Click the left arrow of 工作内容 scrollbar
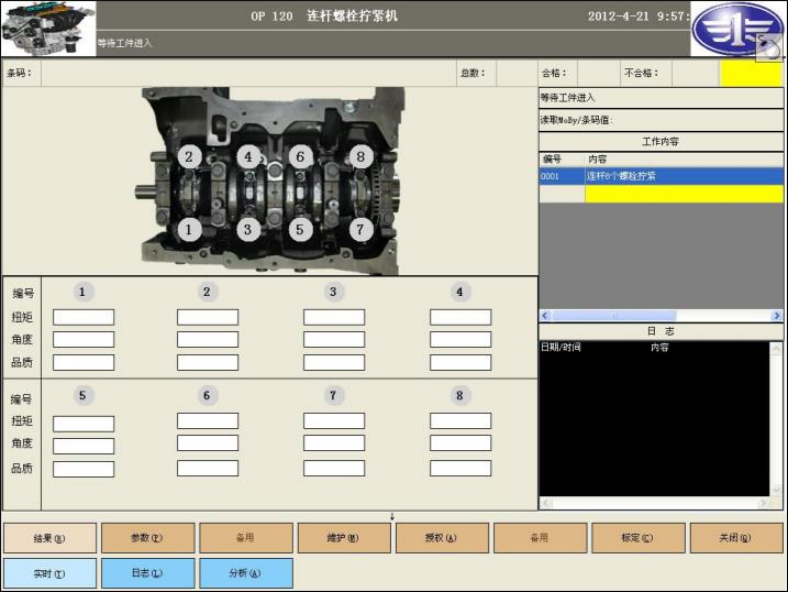 pos(545,316)
